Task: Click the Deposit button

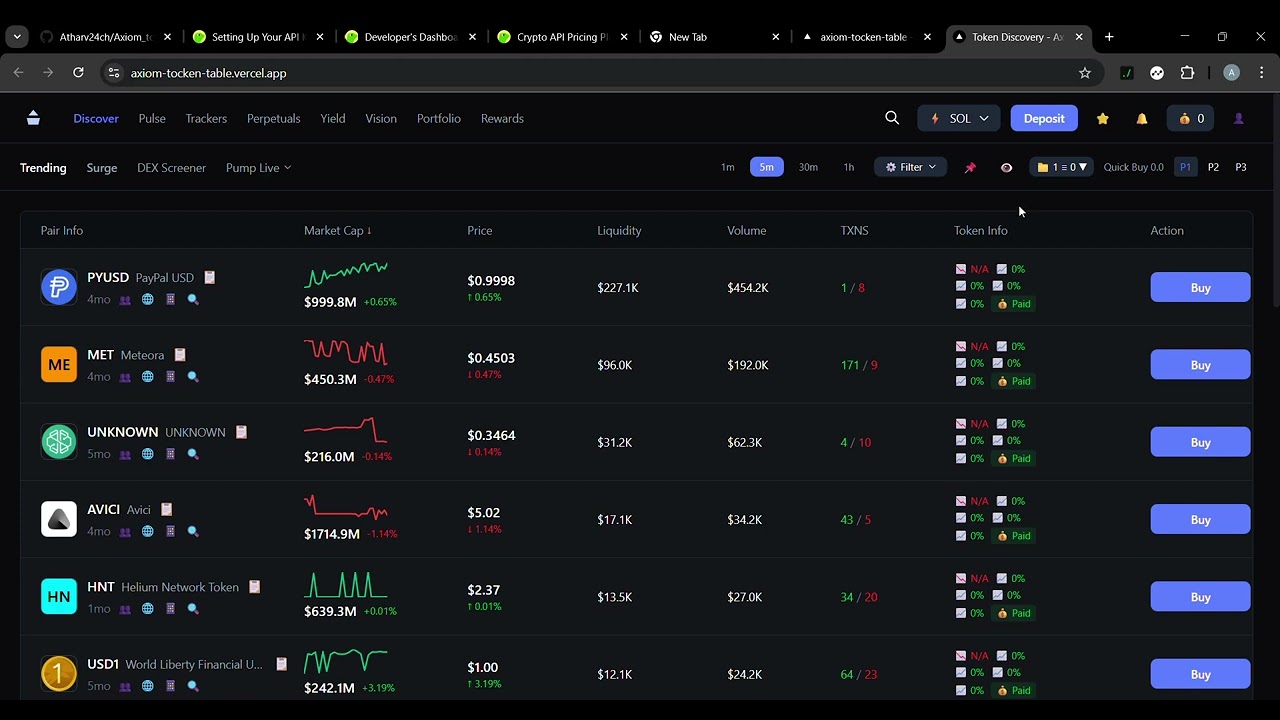Action: (x=1044, y=118)
